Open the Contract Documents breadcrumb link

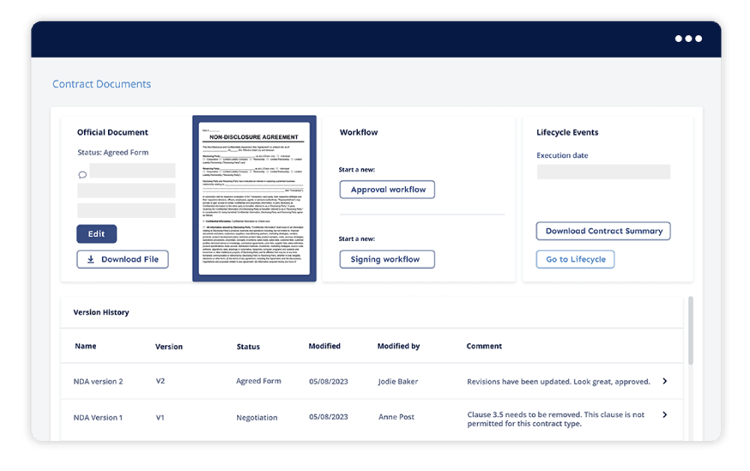click(x=101, y=84)
